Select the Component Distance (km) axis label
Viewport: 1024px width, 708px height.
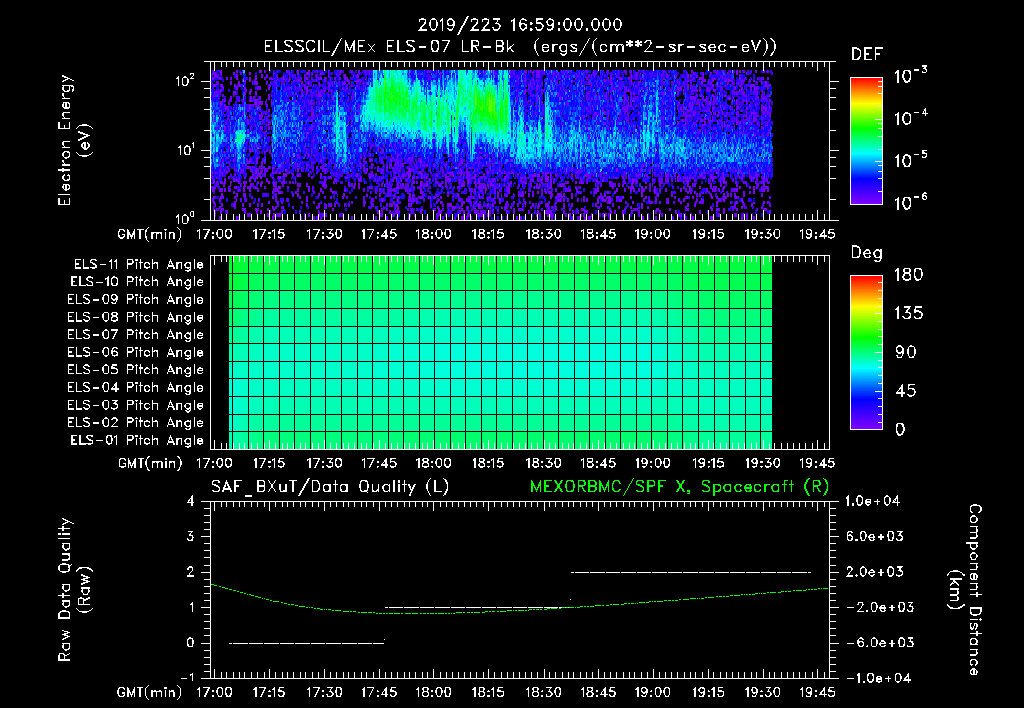click(965, 589)
